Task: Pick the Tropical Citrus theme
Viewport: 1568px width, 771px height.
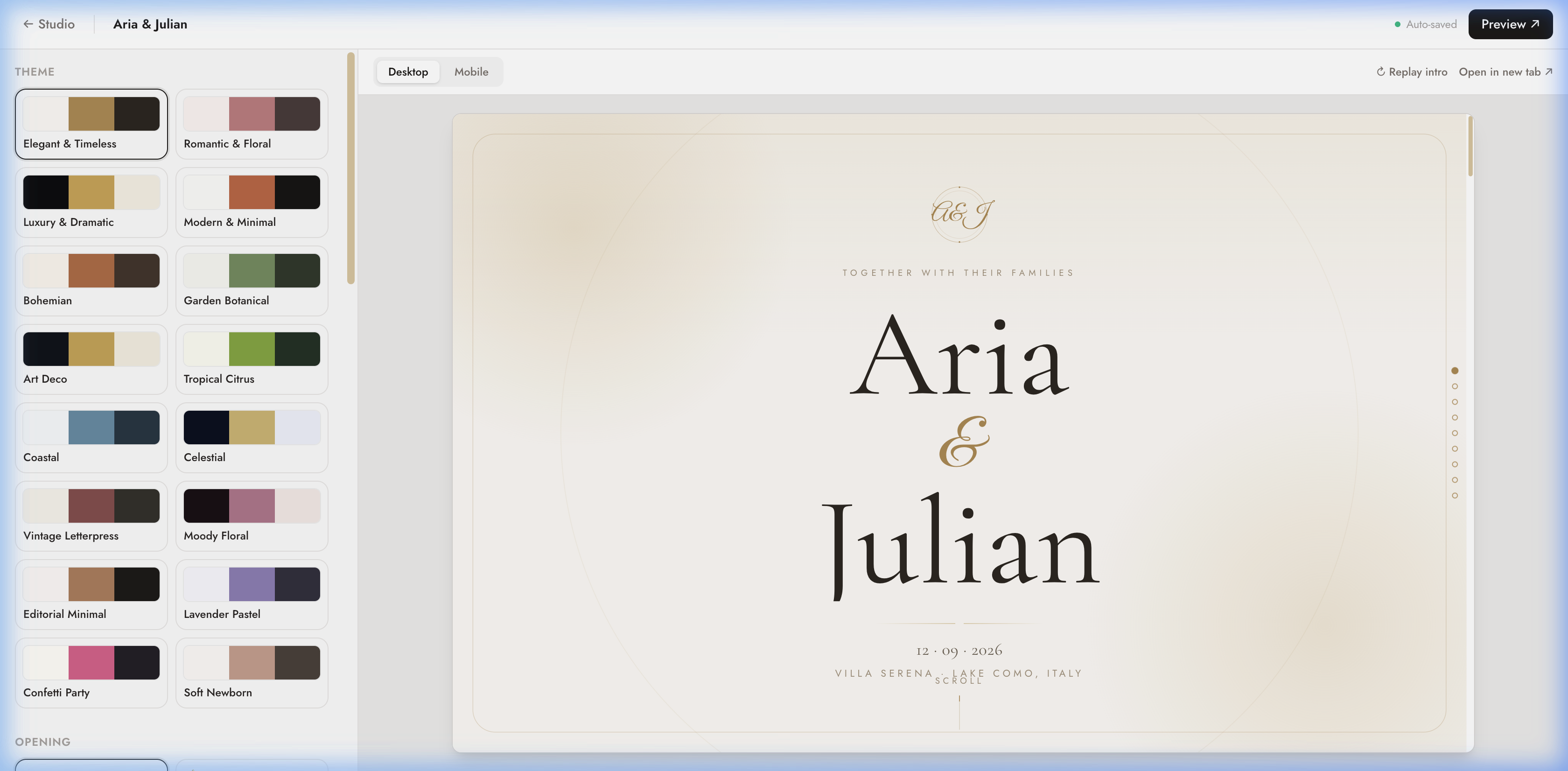Action: 252,360
